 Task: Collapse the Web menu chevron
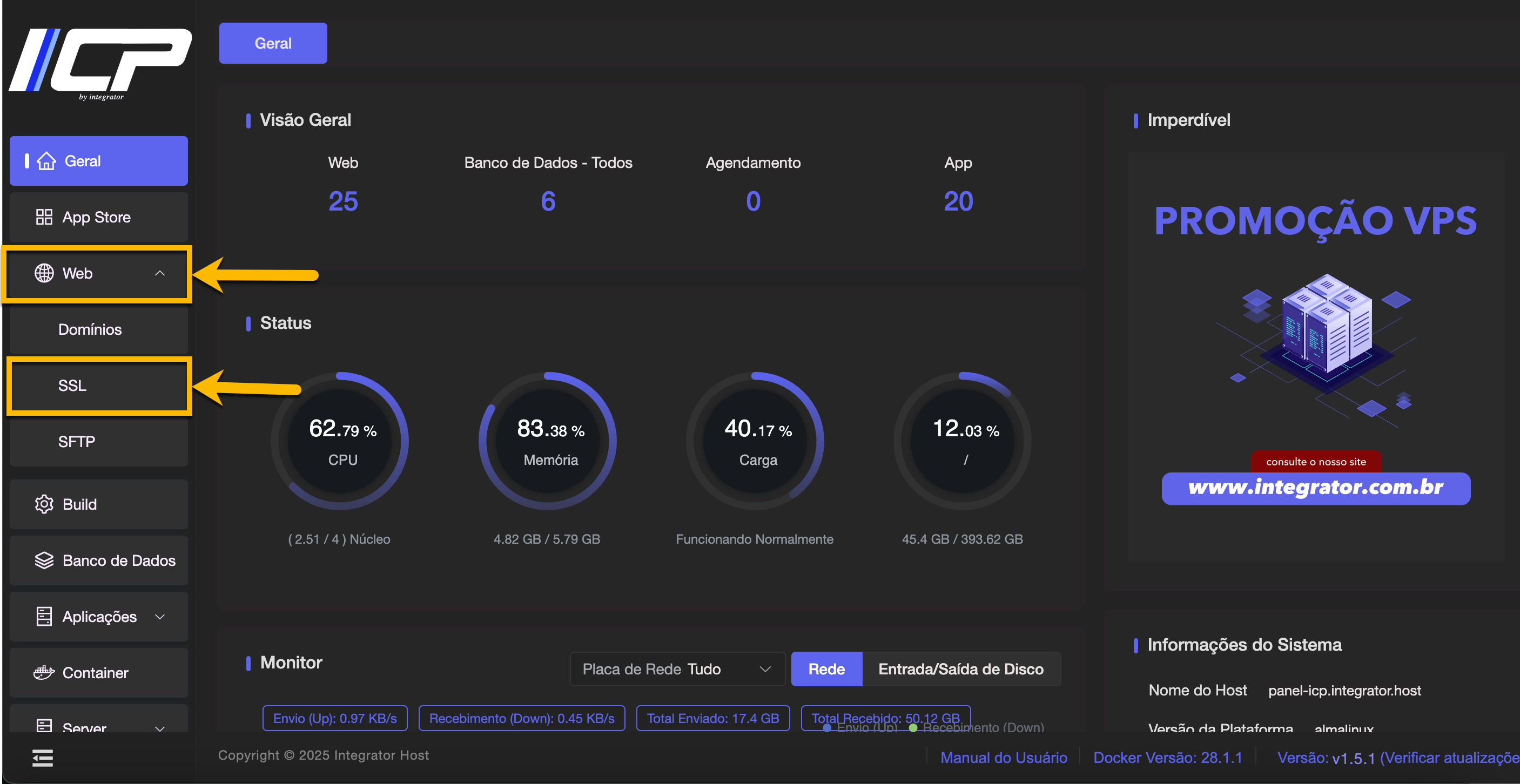coord(159,273)
